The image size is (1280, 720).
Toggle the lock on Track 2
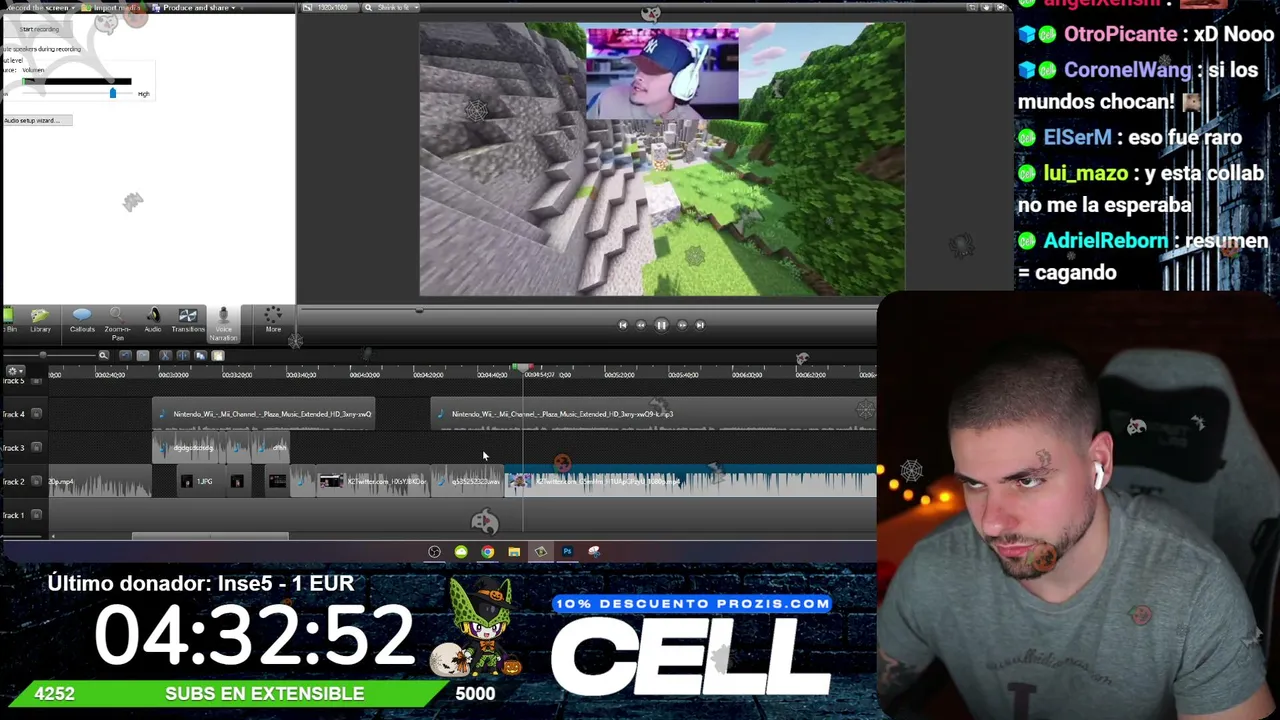(x=37, y=482)
